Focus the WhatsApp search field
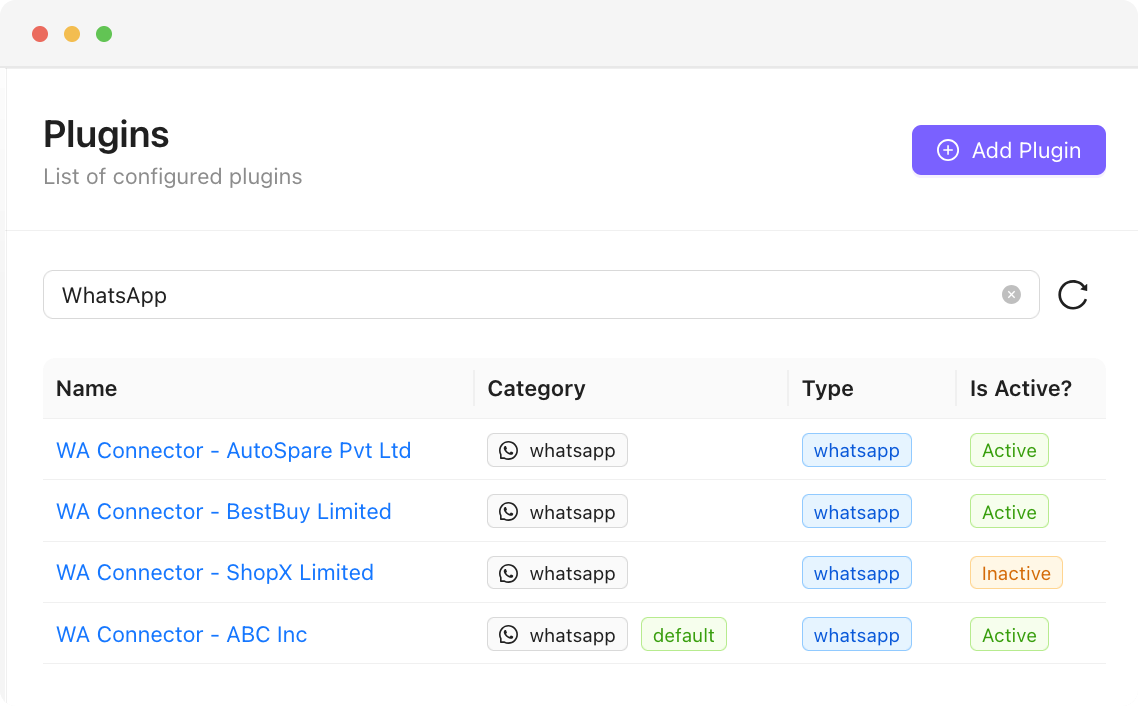 tap(541, 295)
